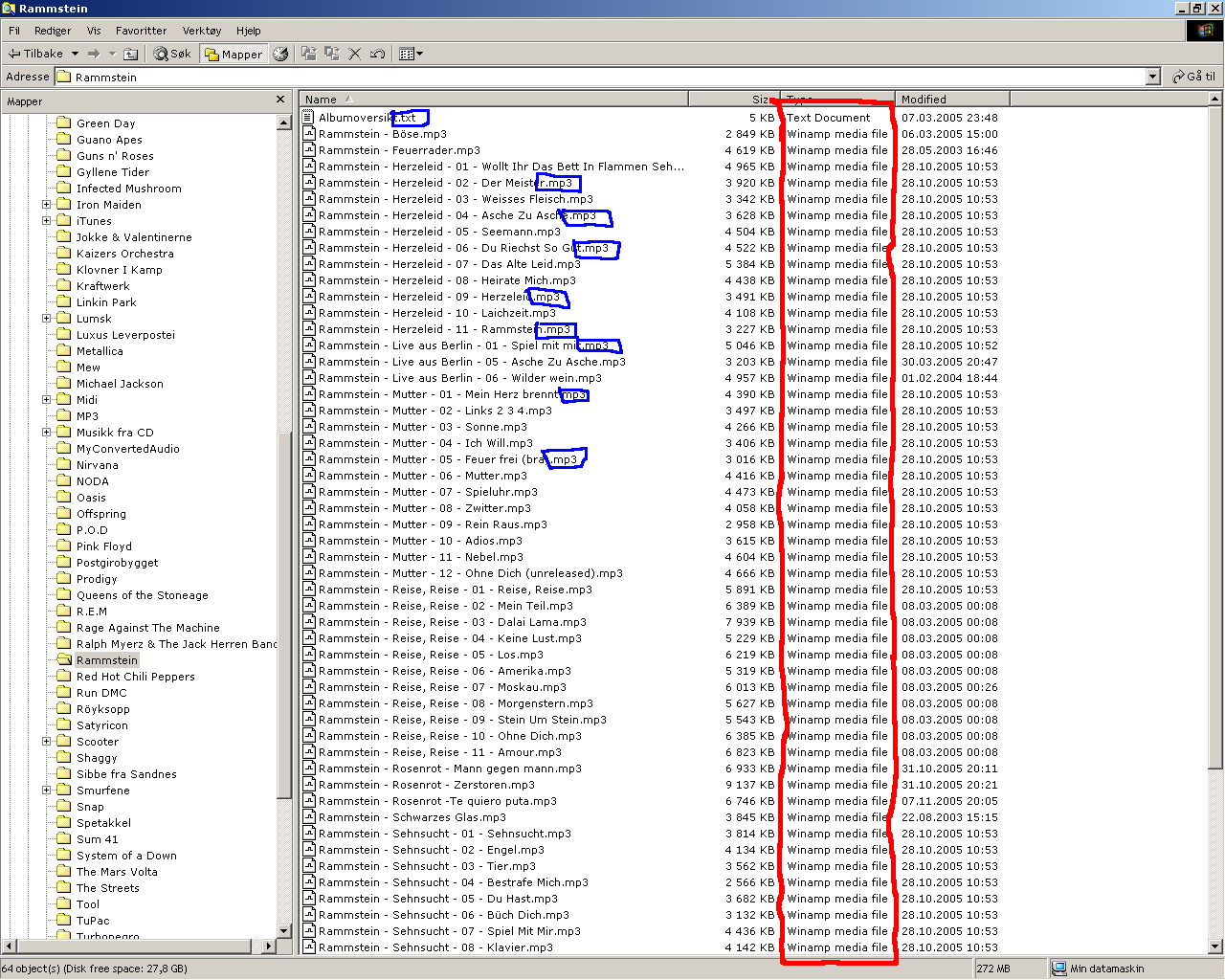Open the Tilbake back history dropdown arrow
The image size is (1225, 980).
75,54
